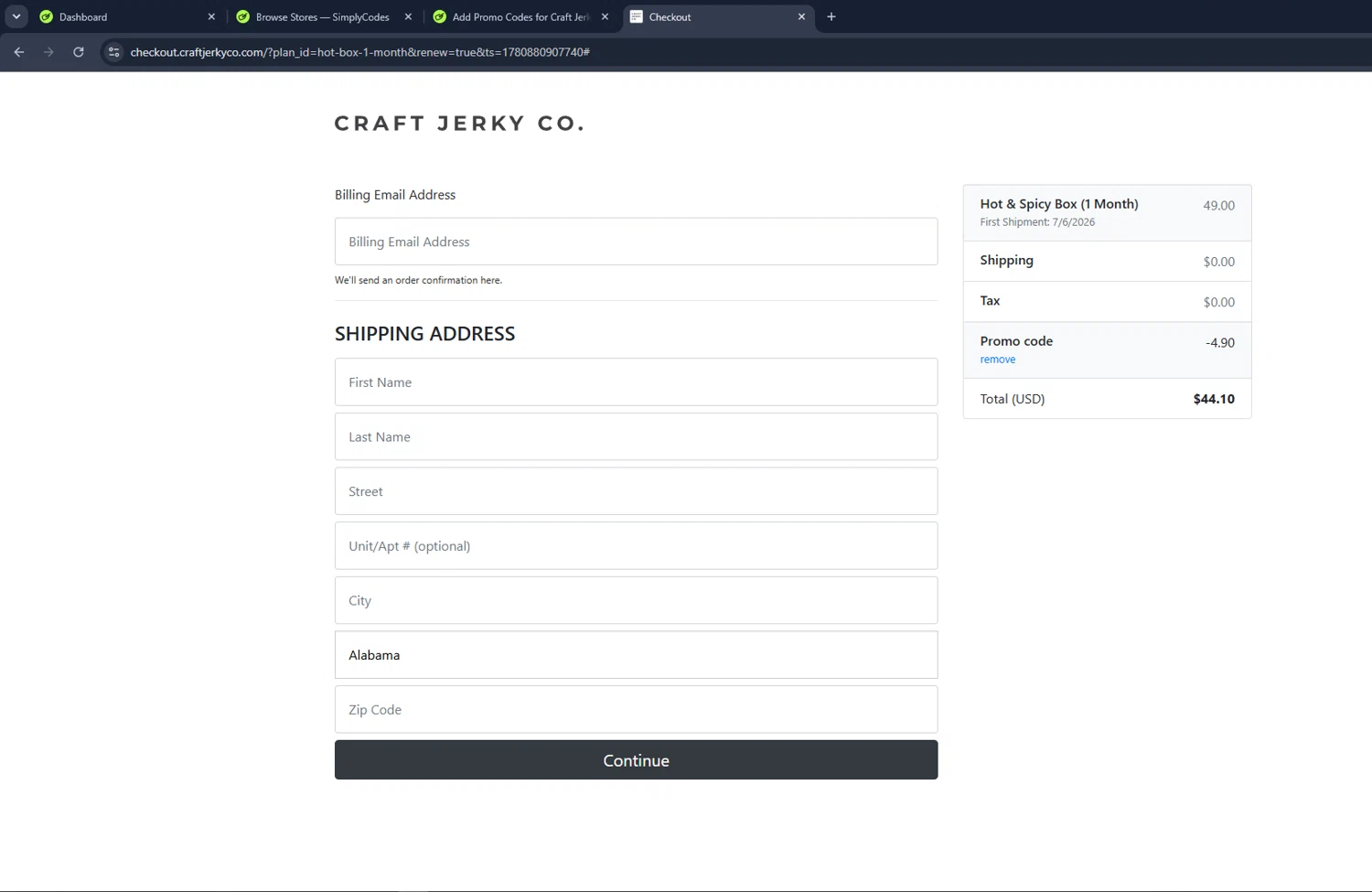Go forward in browser history
Screen dimensions: 1372x892
point(48,52)
